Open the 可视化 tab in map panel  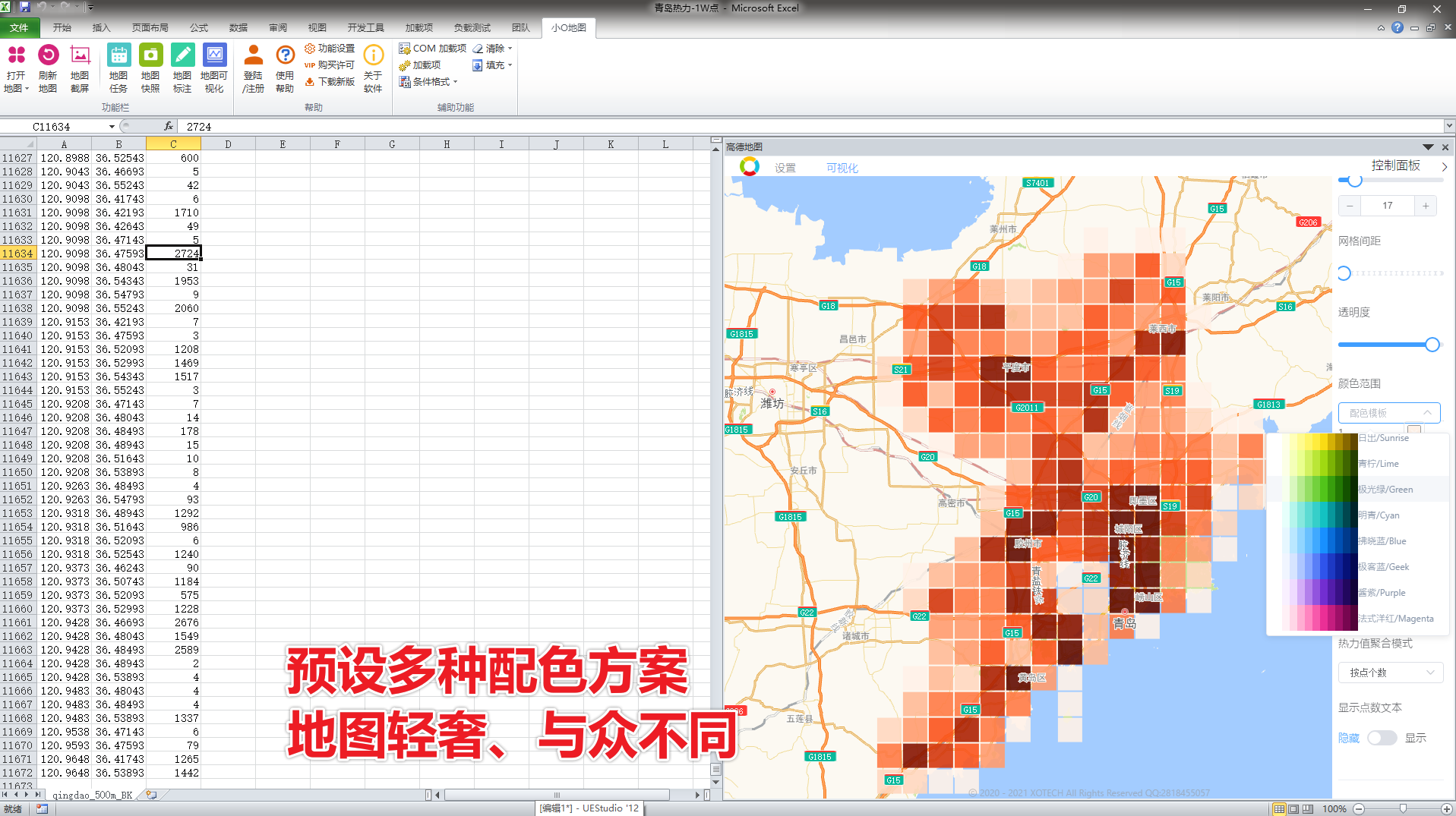coord(842,168)
